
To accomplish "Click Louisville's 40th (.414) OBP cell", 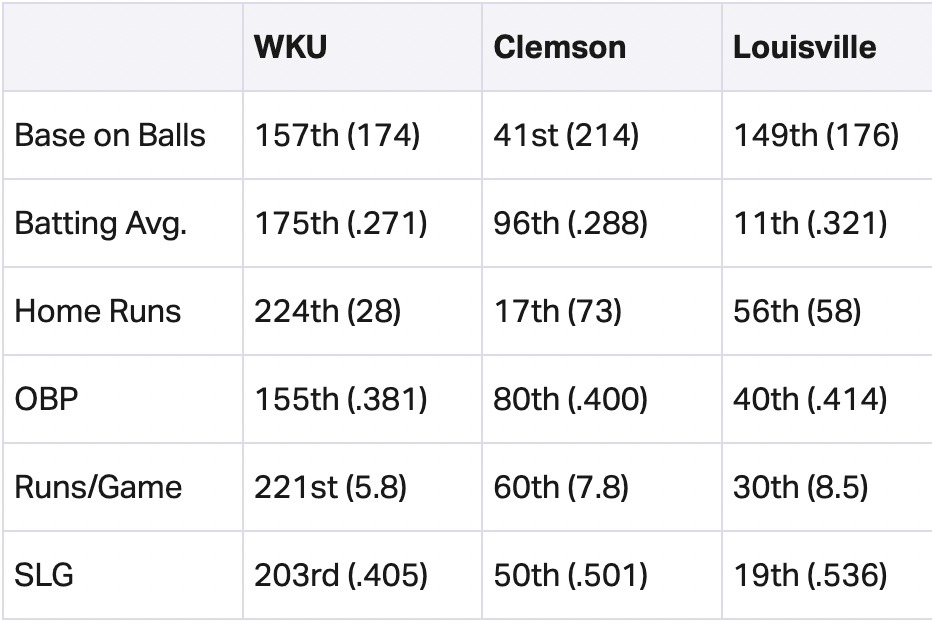I will (x=810, y=399).
